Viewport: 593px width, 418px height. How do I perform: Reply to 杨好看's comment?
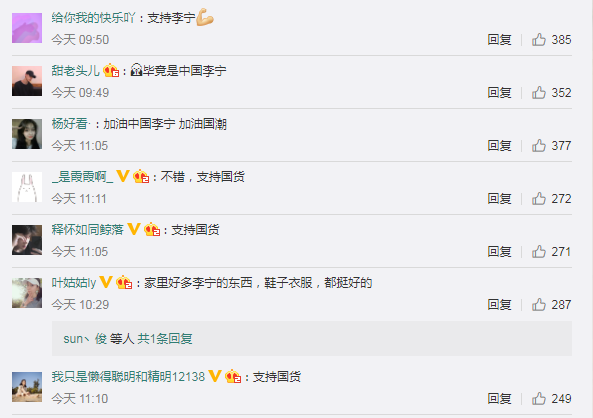tap(499, 145)
